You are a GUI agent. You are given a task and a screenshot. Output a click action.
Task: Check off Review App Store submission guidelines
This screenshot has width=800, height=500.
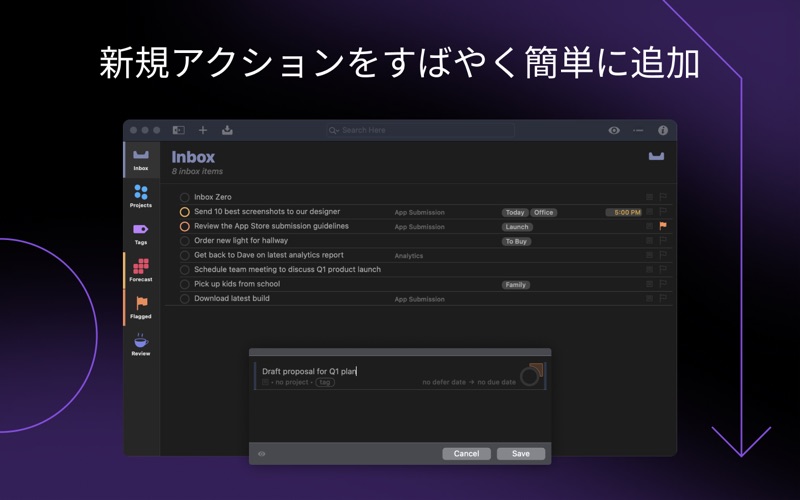pyautogui.click(x=185, y=226)
